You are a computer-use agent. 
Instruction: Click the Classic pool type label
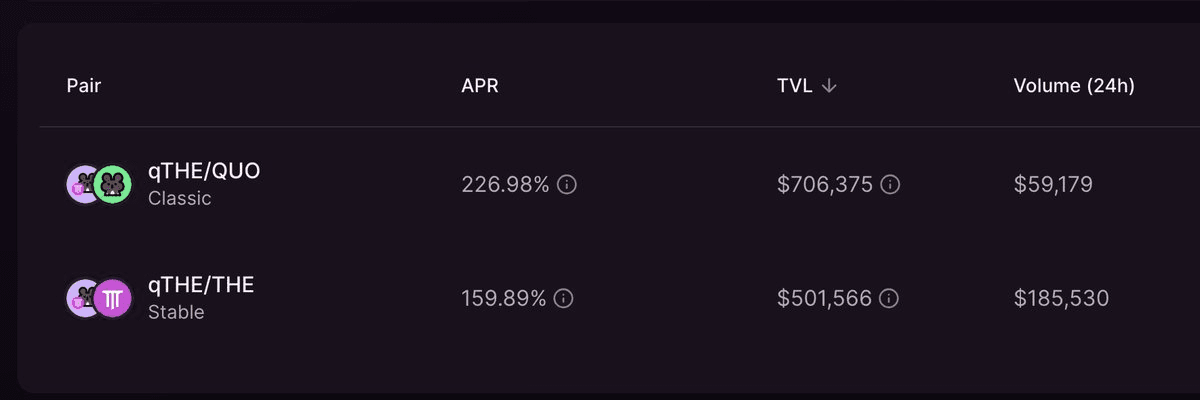click(180, 198)
